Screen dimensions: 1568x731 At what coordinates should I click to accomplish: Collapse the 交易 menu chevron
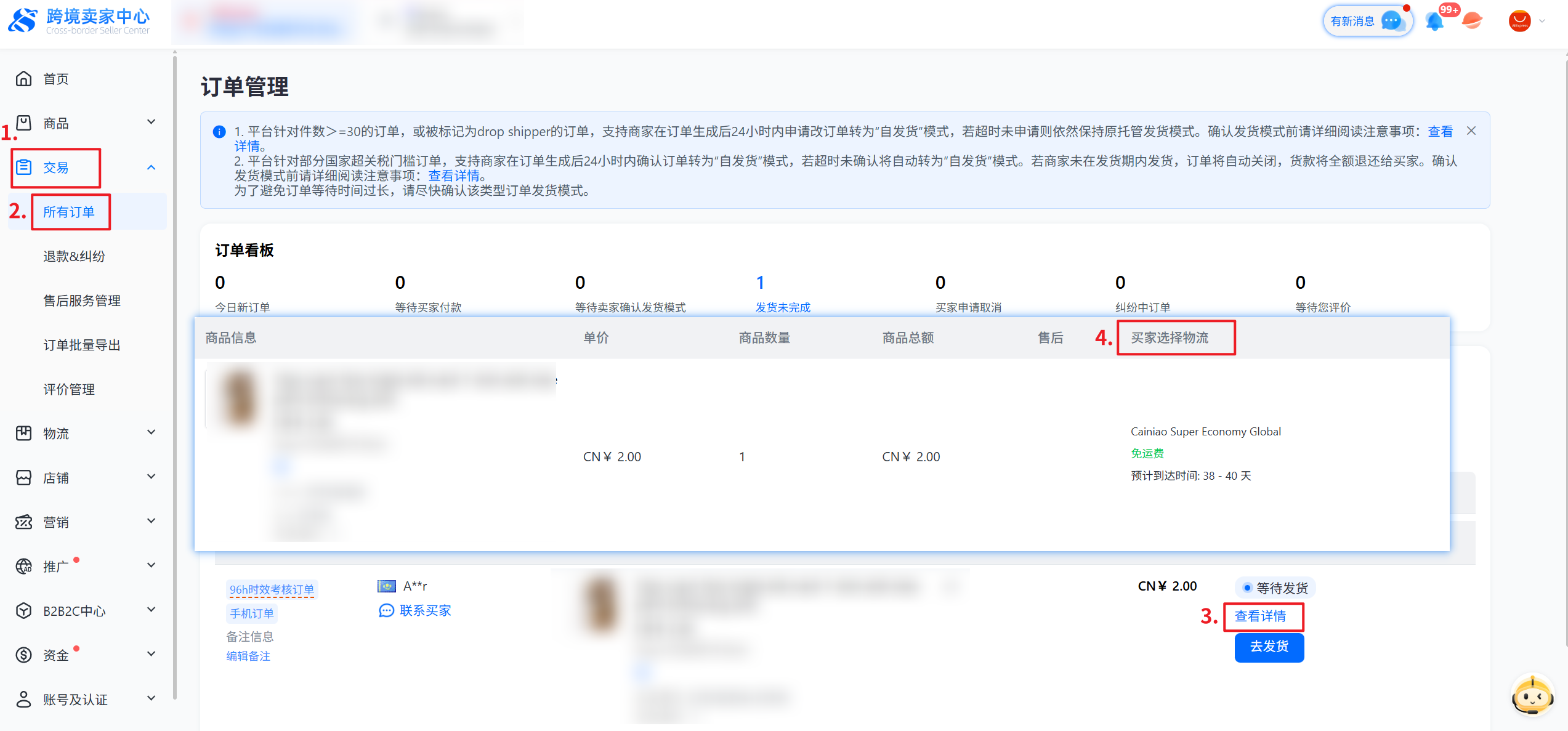click(151, 168)
